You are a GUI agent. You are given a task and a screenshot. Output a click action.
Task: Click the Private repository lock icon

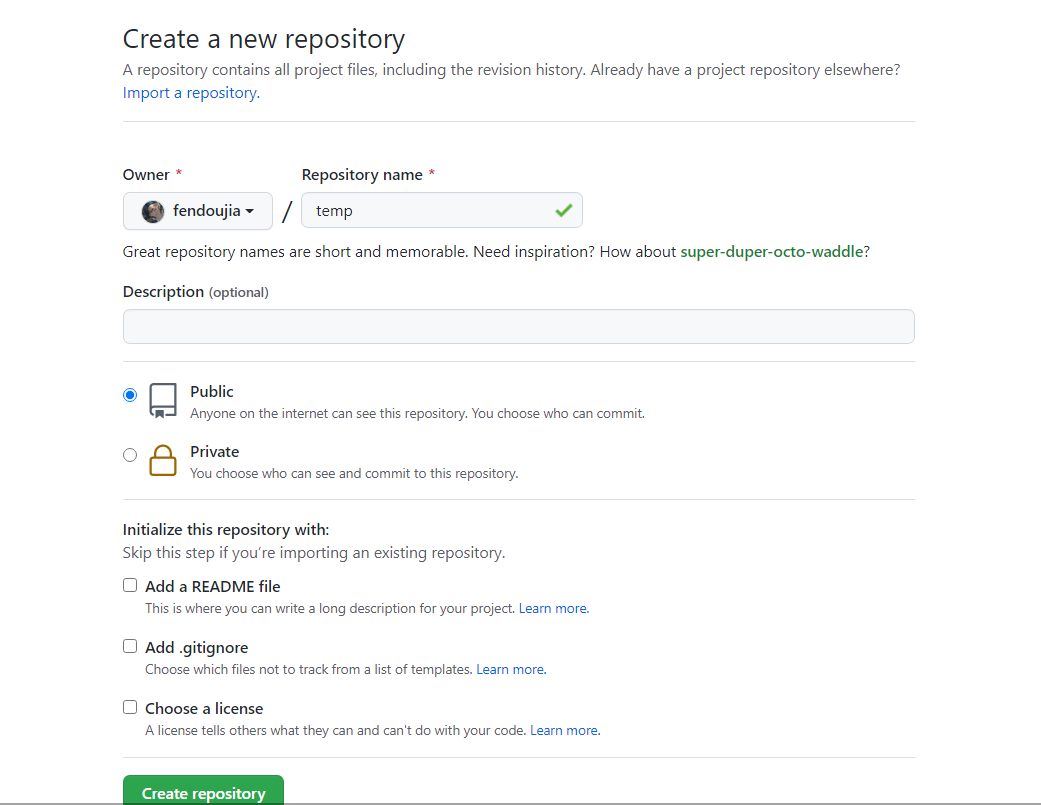click(x=163, y=461)
